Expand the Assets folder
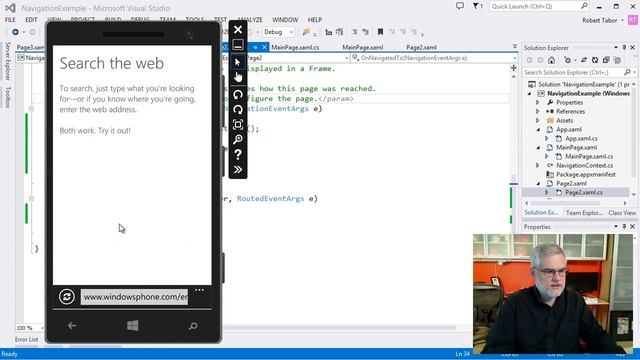 click(x=538, y=120)
